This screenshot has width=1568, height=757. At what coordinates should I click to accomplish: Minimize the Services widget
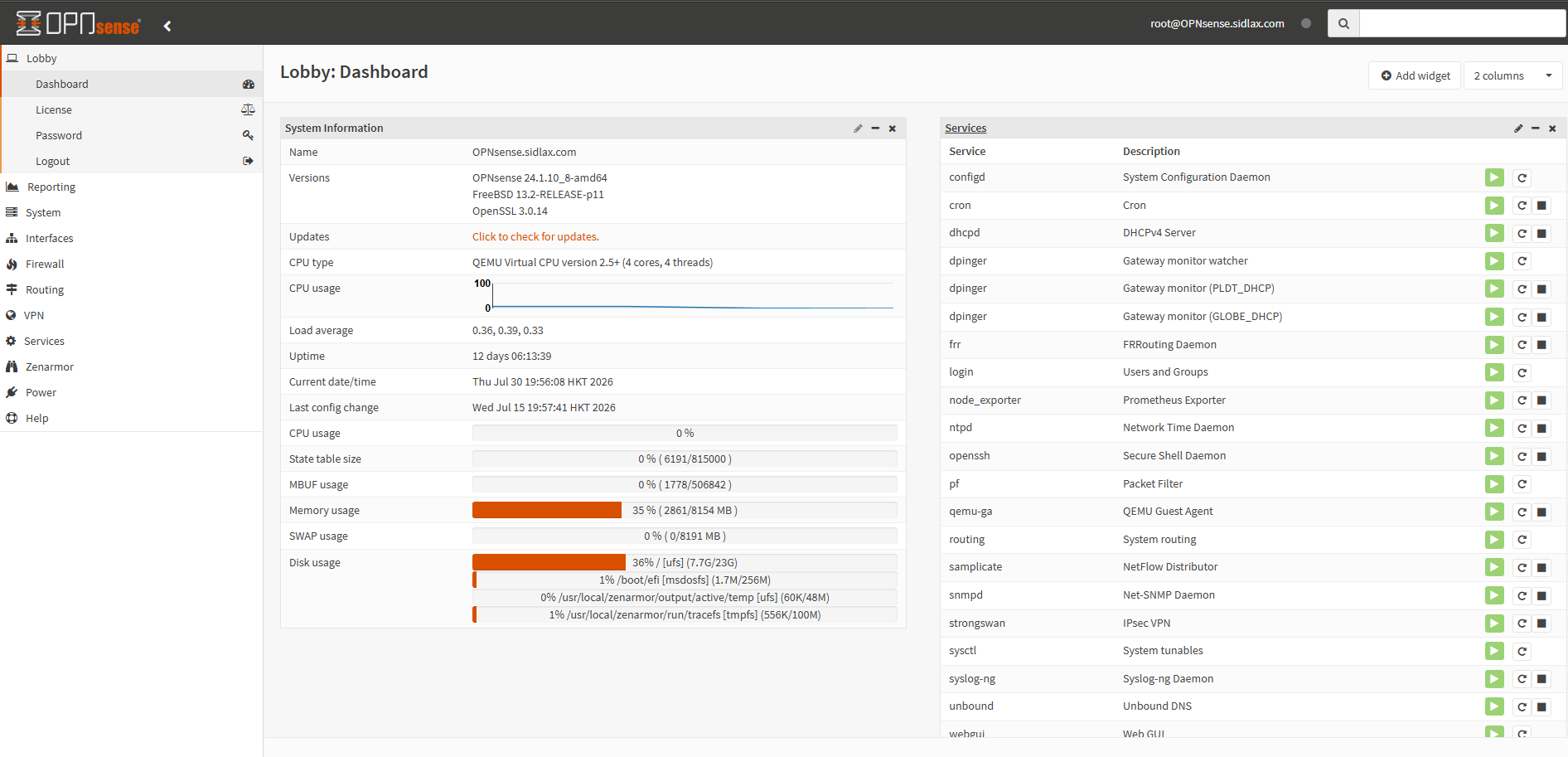(x=1536, y=129)
